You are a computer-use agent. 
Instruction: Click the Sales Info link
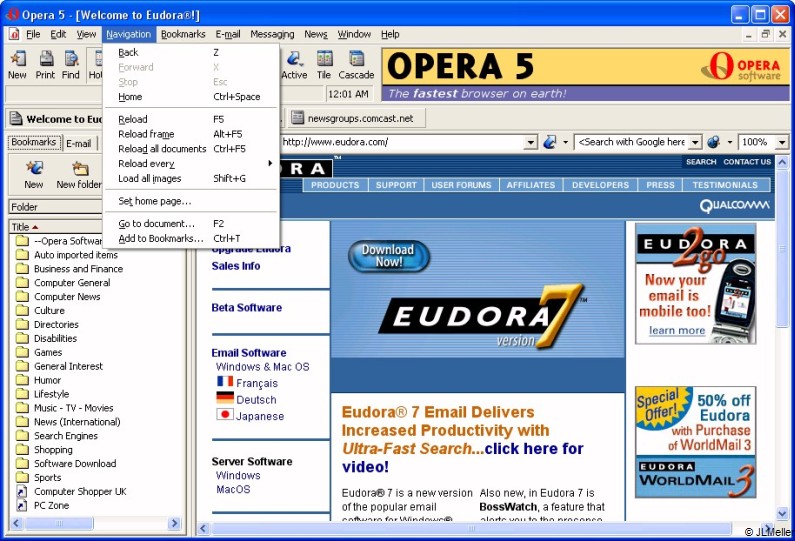point(236,266)
